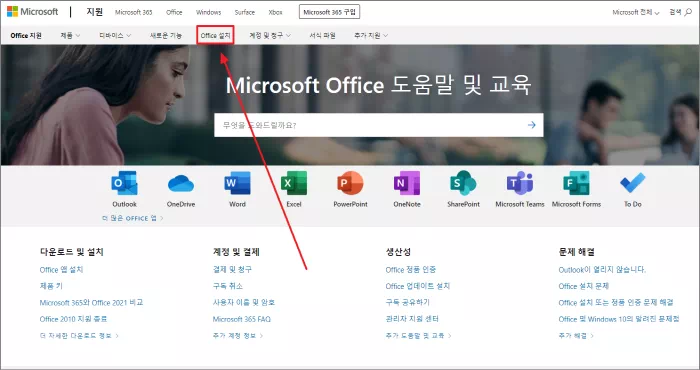700x370 pixels.
Task: Open the Outlook app icon
Action: [124, 183]
